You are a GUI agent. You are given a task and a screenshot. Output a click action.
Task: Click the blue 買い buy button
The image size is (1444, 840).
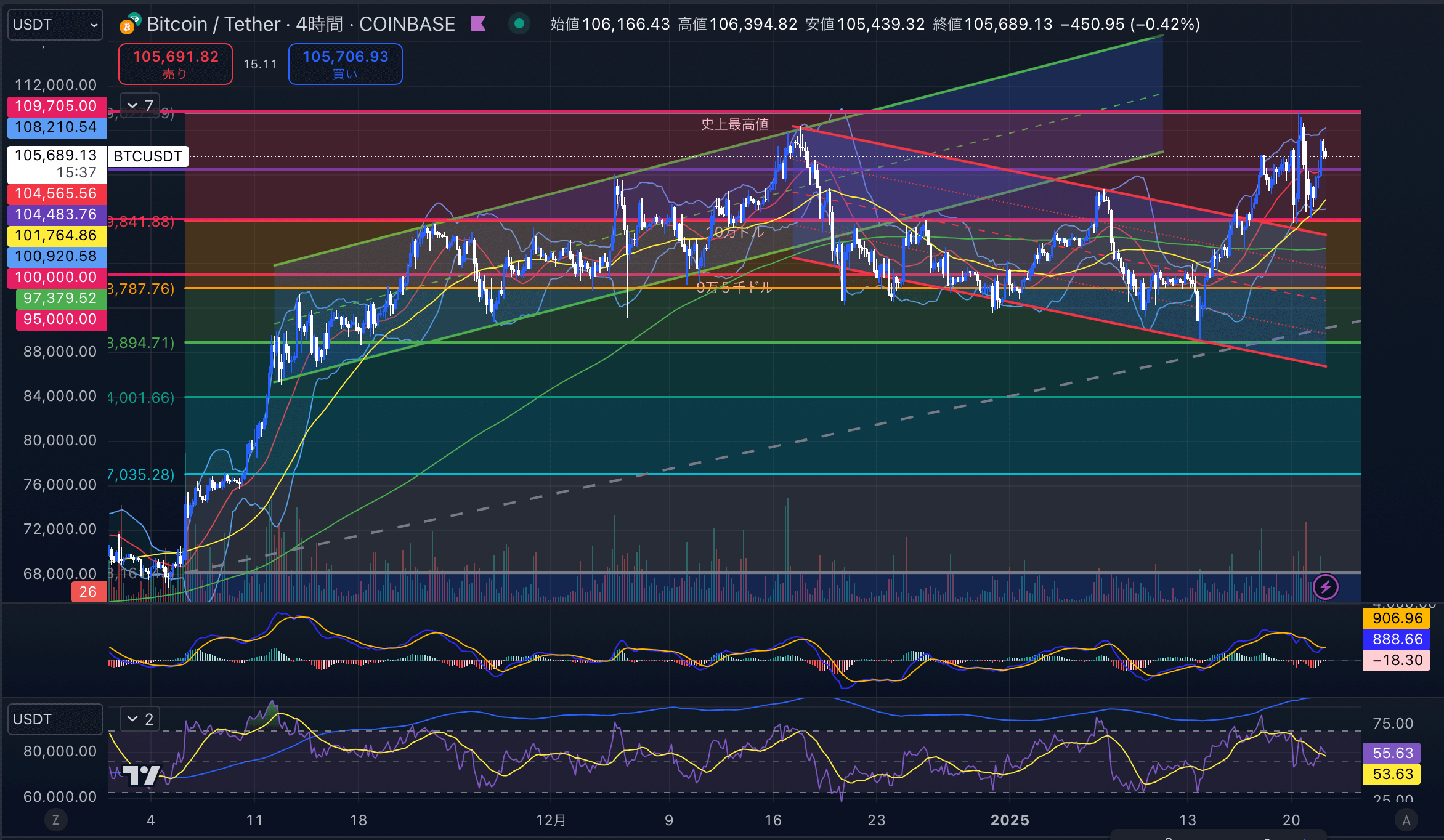345,64
